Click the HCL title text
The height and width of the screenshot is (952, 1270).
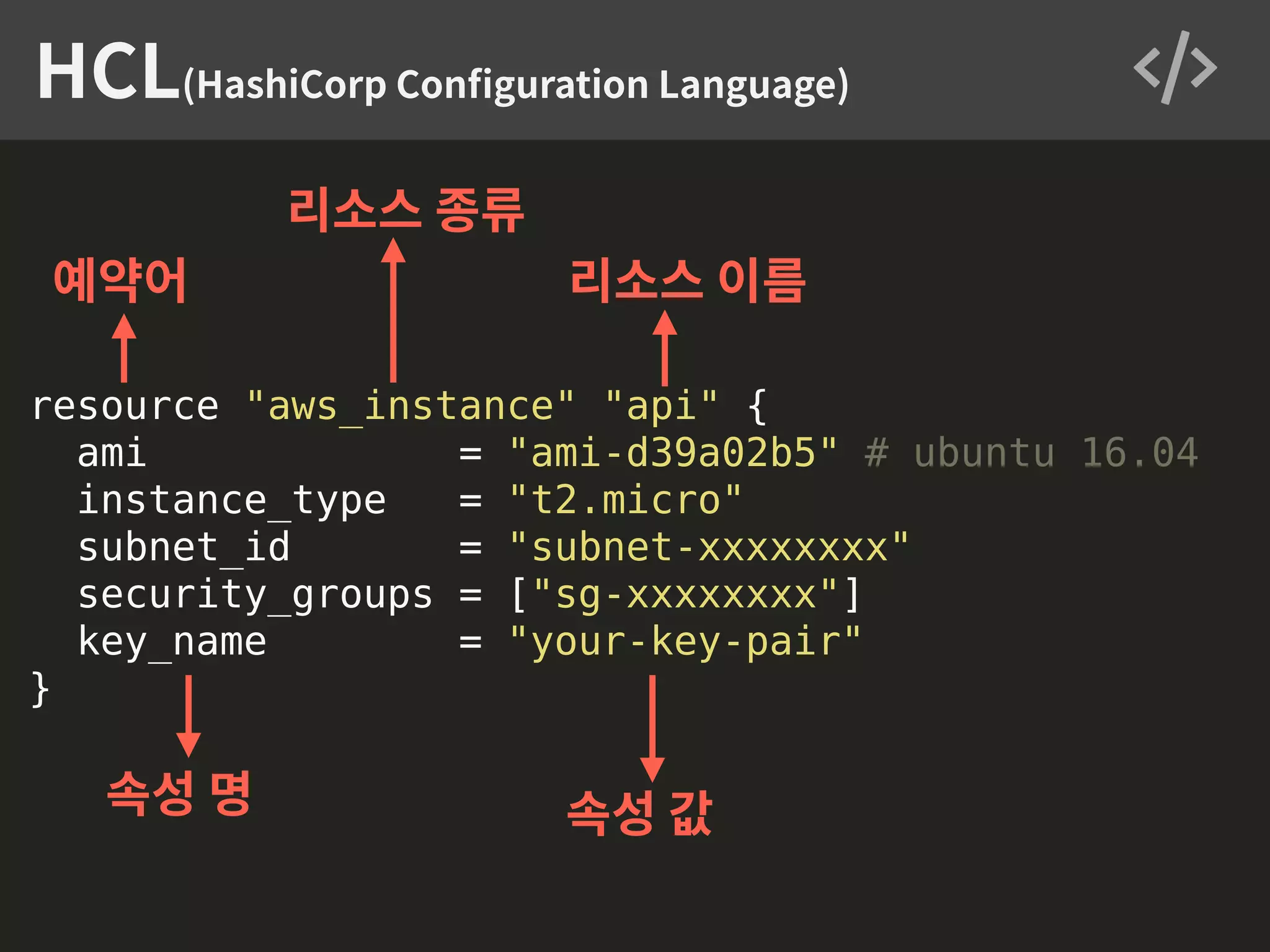(108, 71)
